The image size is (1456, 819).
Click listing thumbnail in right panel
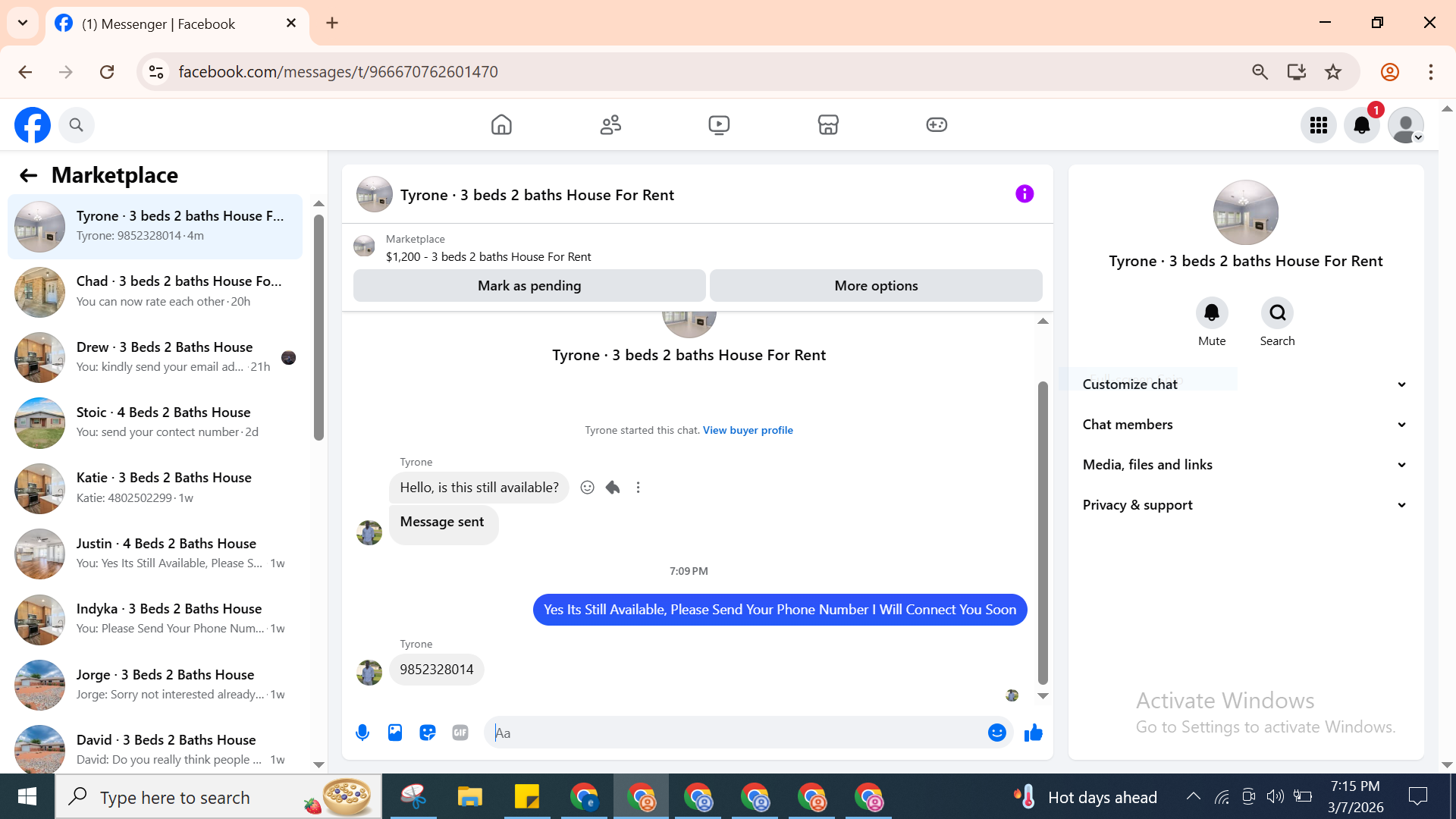click(x=1245, y=212)
